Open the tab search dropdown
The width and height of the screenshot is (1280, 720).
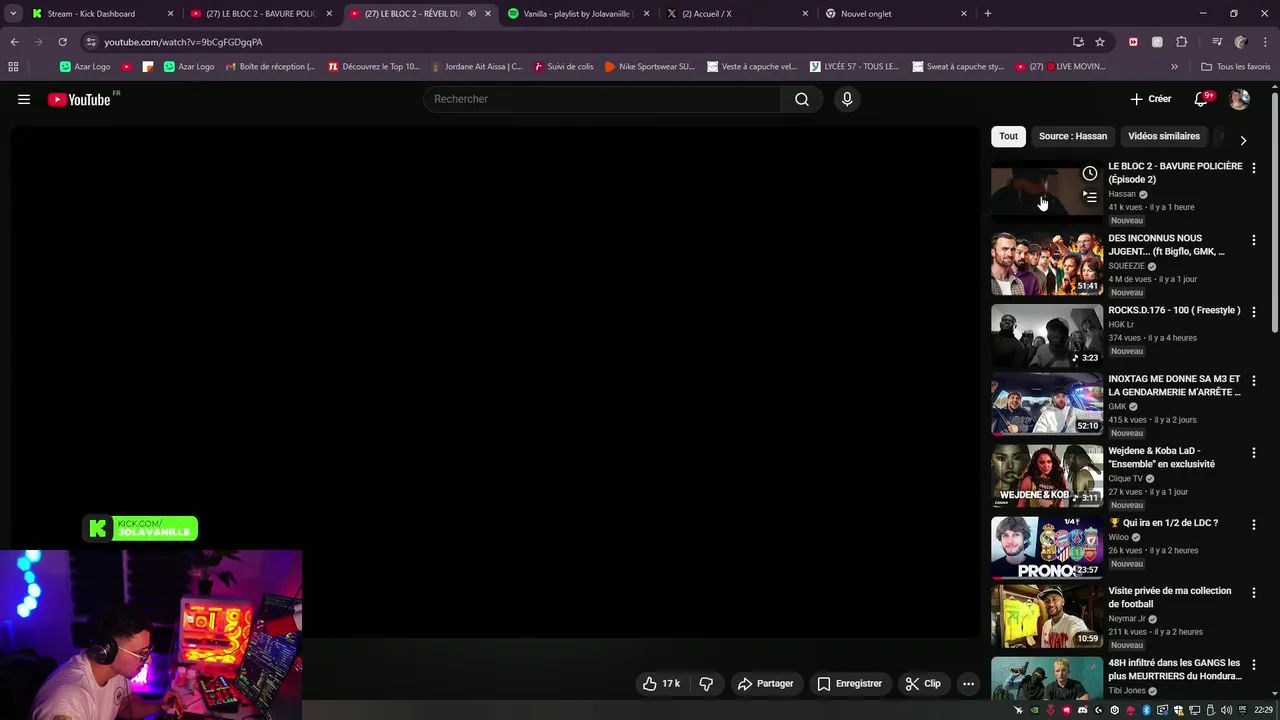13,14
